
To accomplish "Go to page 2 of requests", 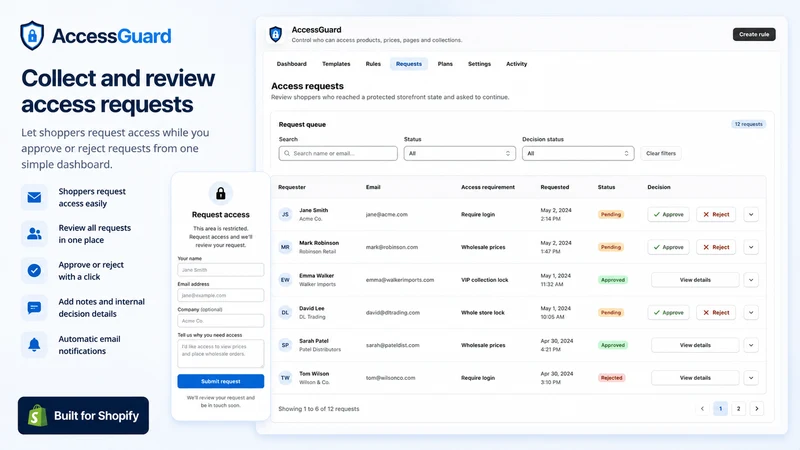I will [x=738, y=409].
